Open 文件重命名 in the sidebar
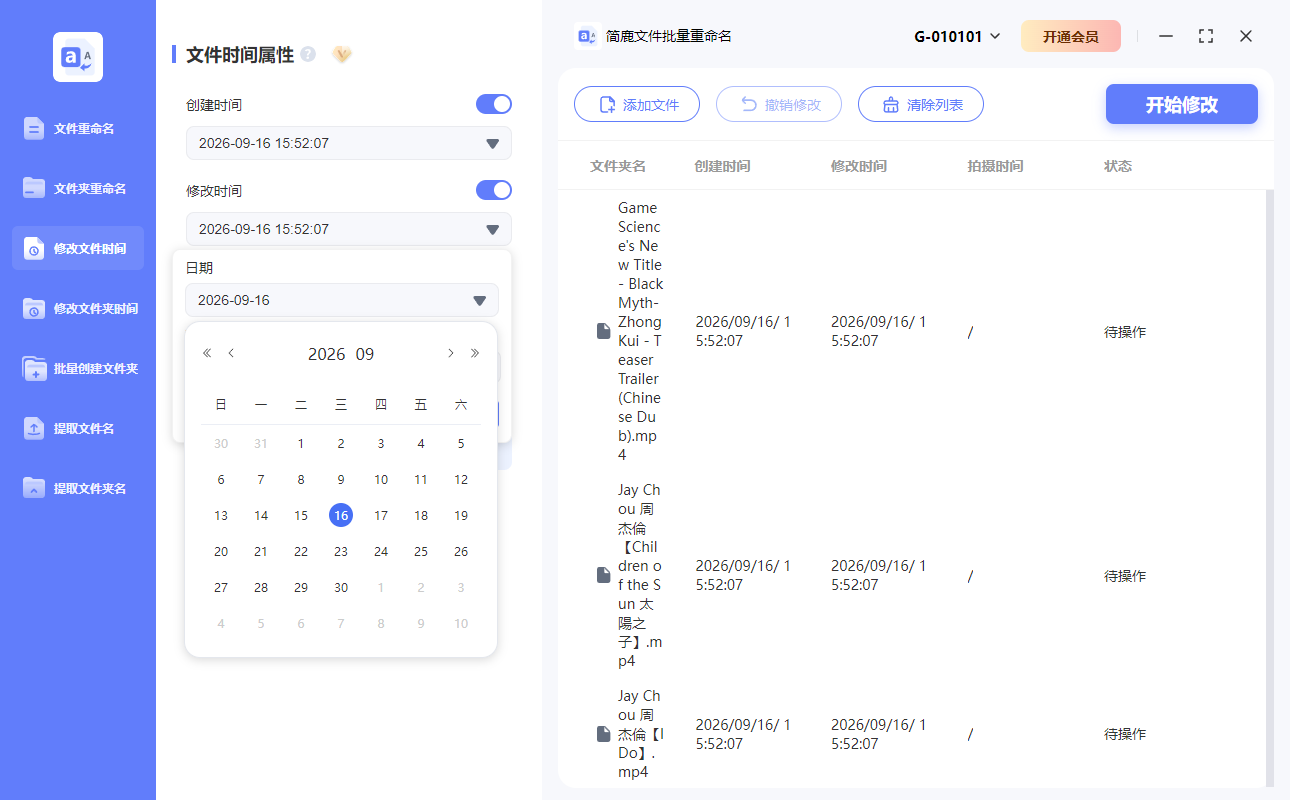 78,128
